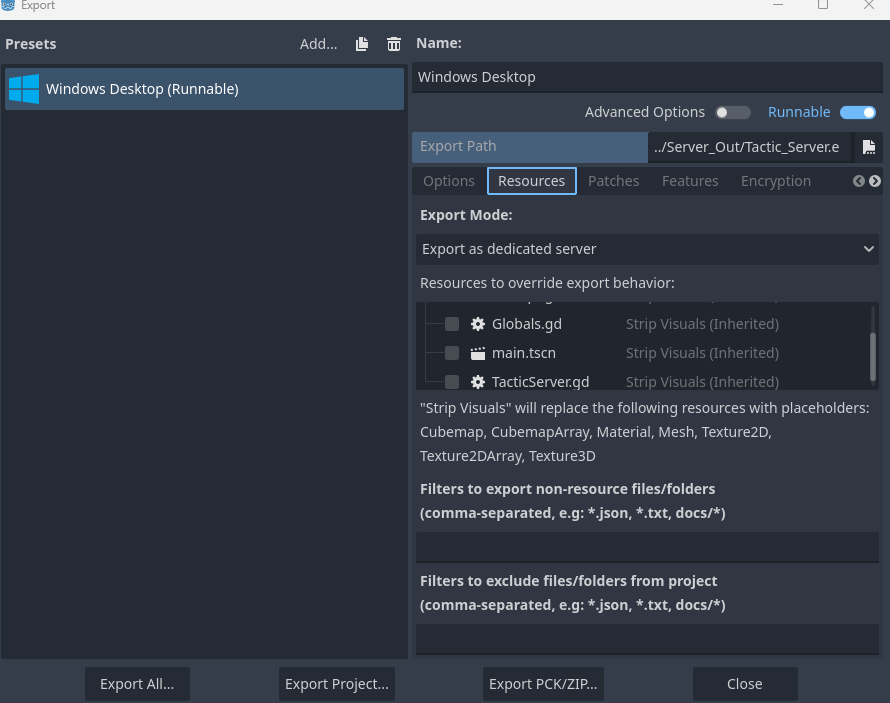Select the Globals.gd file name
890x703 pixels.
527,324
